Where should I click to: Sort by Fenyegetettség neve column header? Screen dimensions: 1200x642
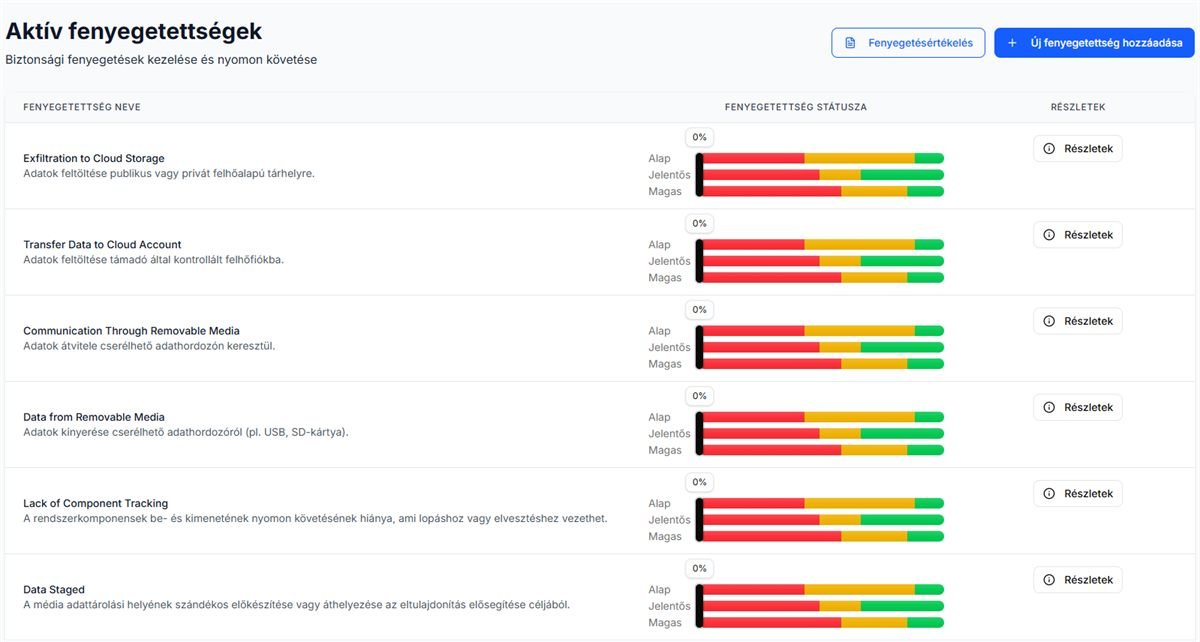point(81,107)
